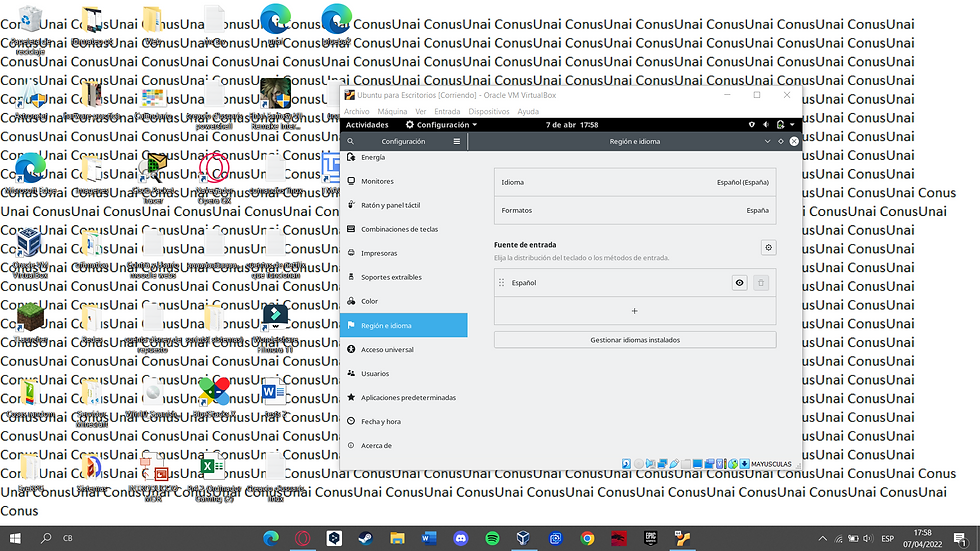980x551 pixels.
Task: Remove the Español input source with trash icon
Action: click(x=761, y=283)
